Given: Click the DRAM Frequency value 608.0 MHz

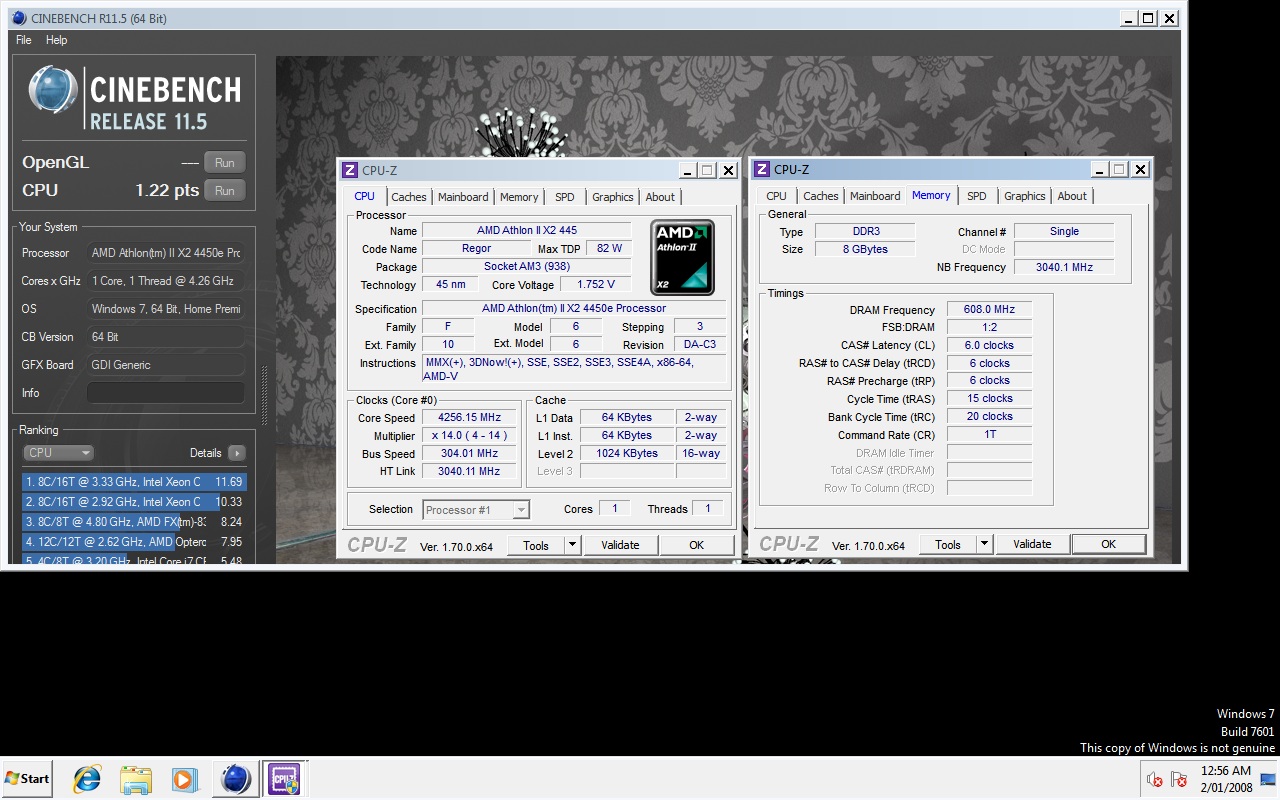Looking at the screenshot, I should point(989,310).
